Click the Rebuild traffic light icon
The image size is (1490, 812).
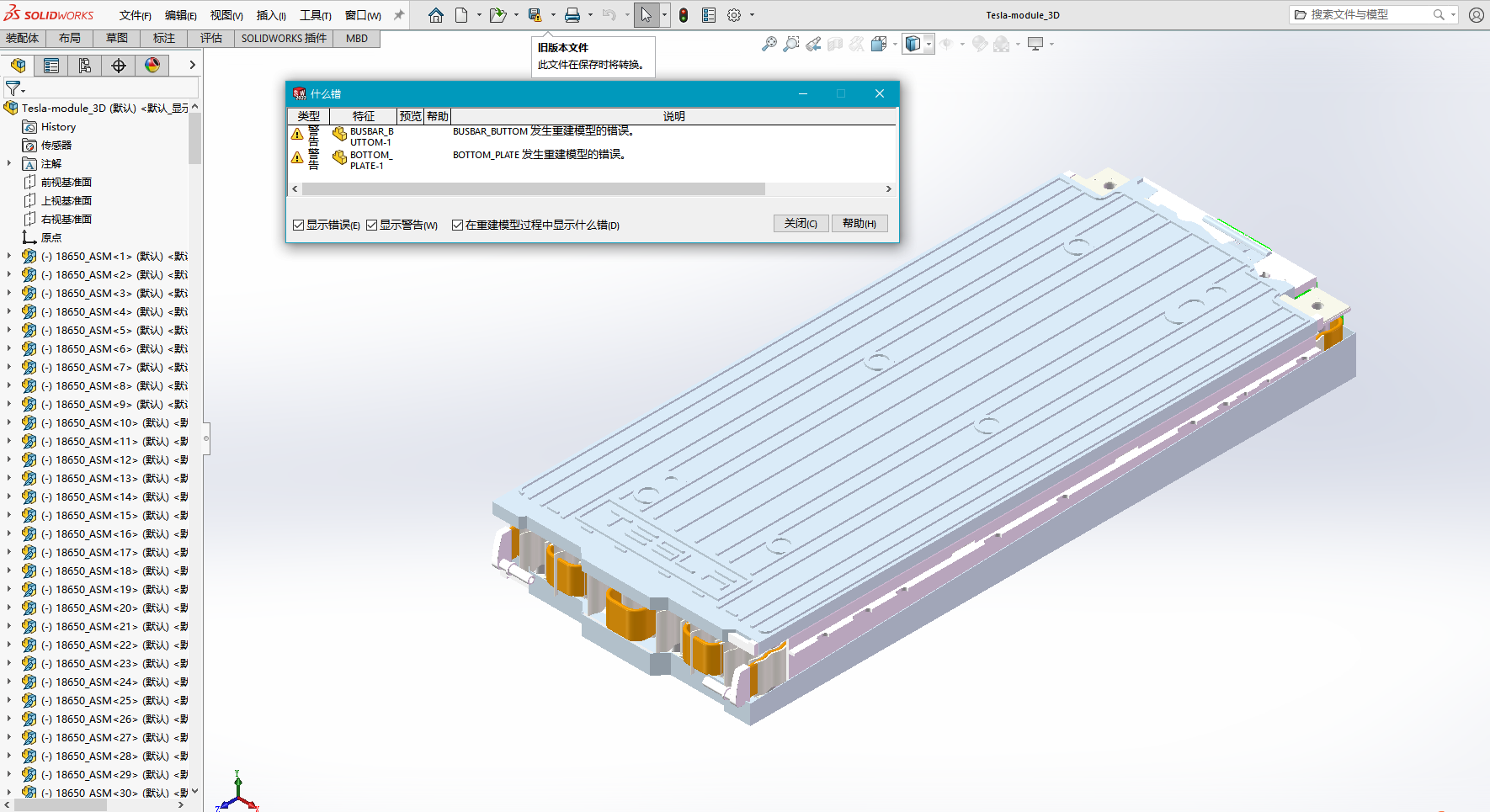coord(684,15)
